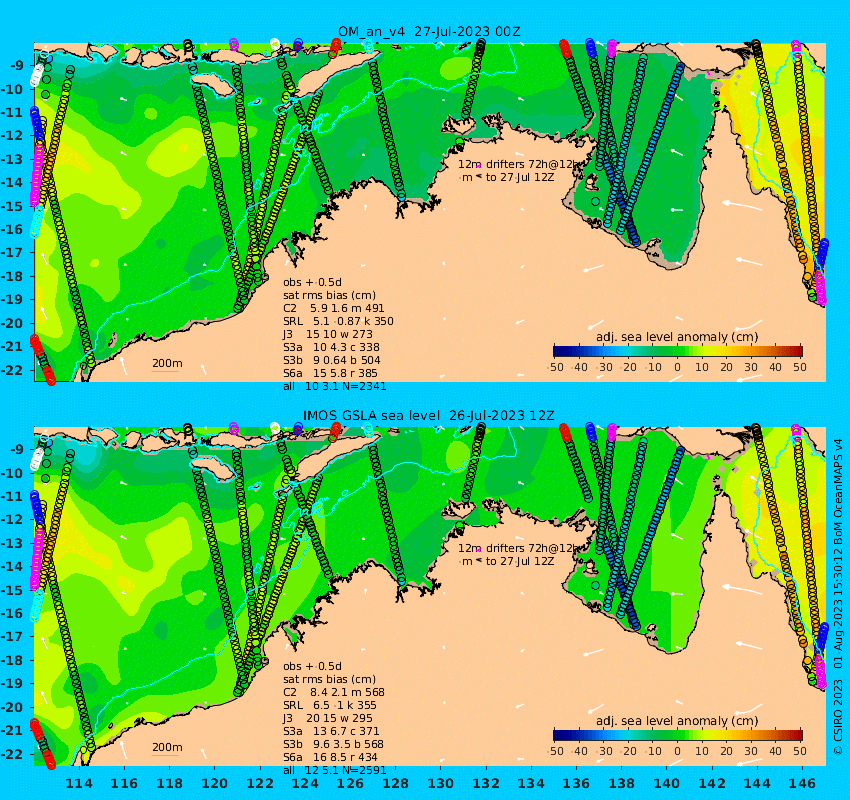
Task: Click longitude axis label 126
Action: (350, 783)
